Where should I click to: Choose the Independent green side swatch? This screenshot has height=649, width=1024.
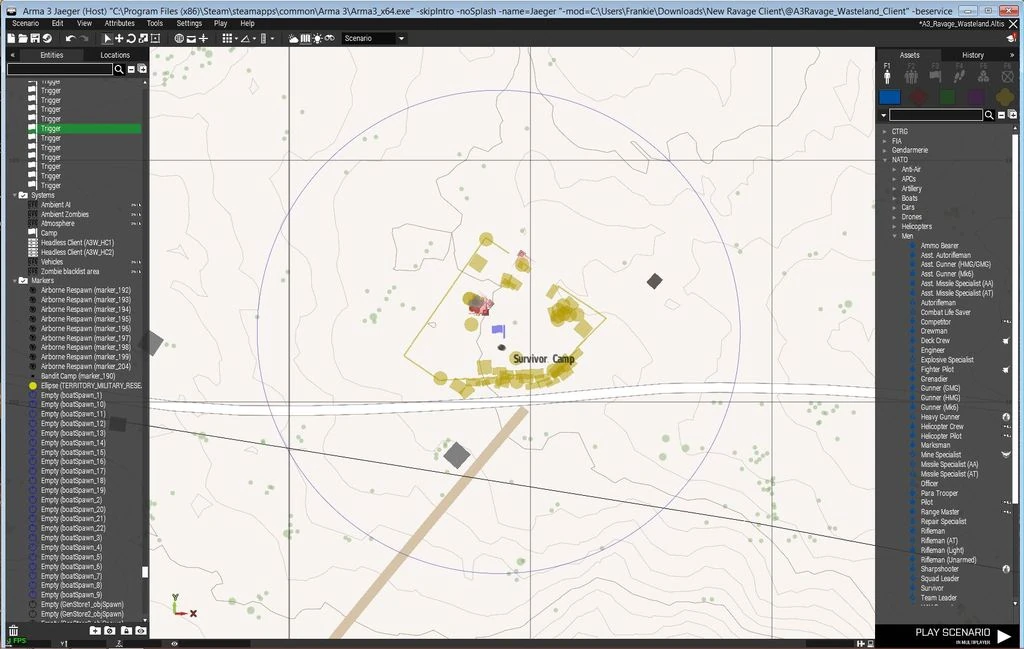click(x=947, y=97)
